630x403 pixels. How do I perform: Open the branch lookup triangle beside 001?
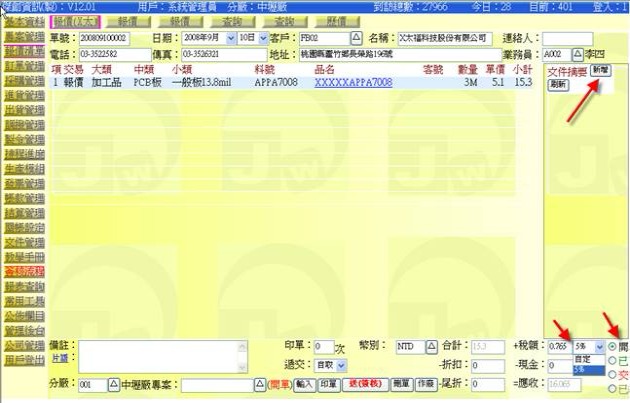click(113, 384)
